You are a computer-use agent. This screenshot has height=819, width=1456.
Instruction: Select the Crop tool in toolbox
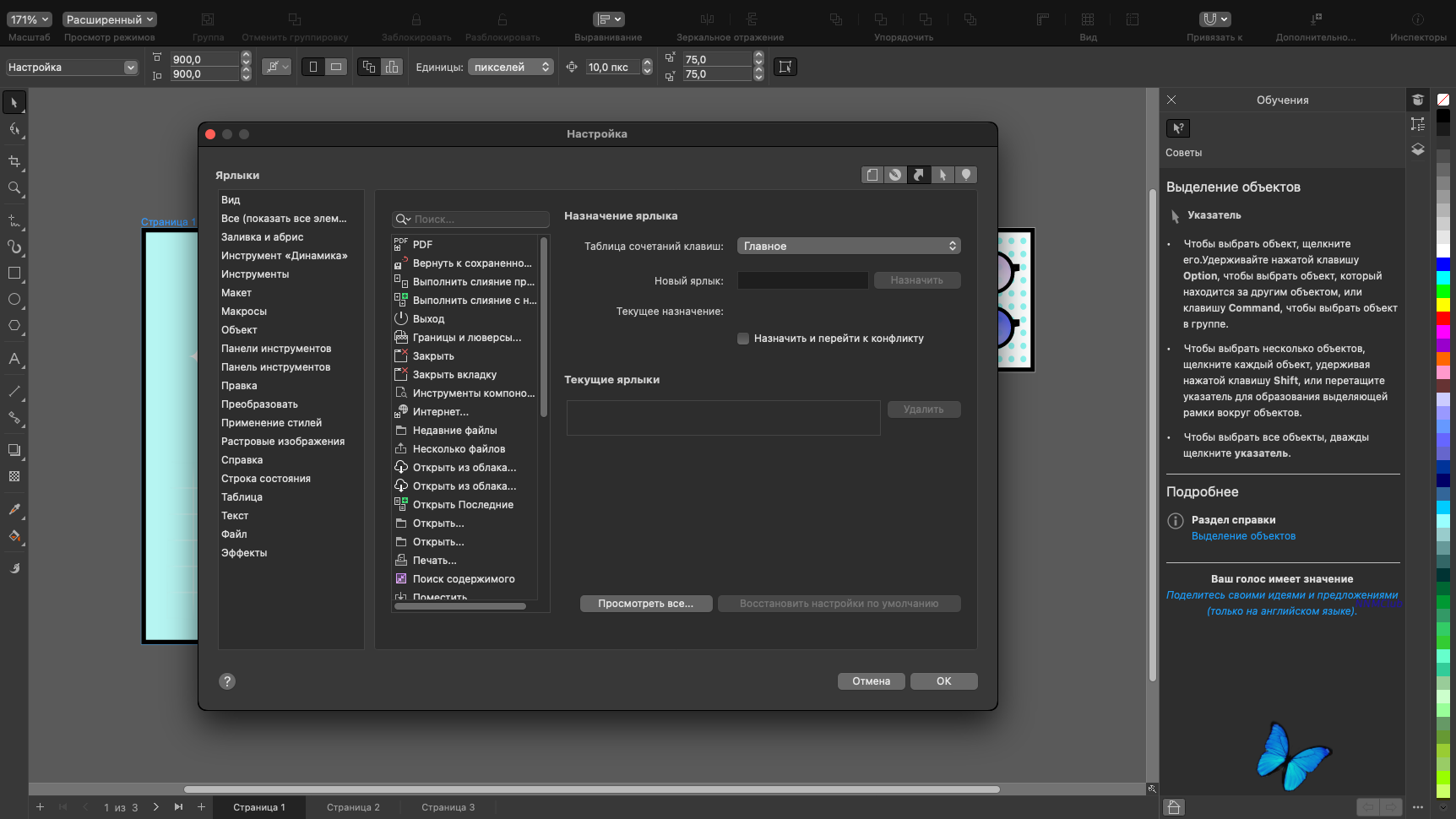click(14, 161)
